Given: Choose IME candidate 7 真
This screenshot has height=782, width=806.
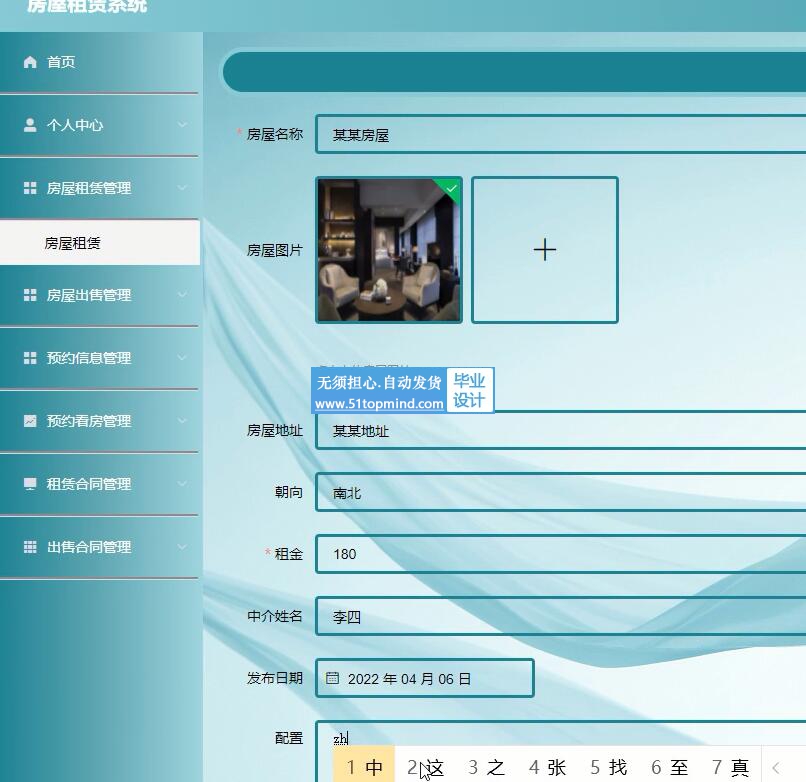Looking at the screenshot, I should point(730,767).
